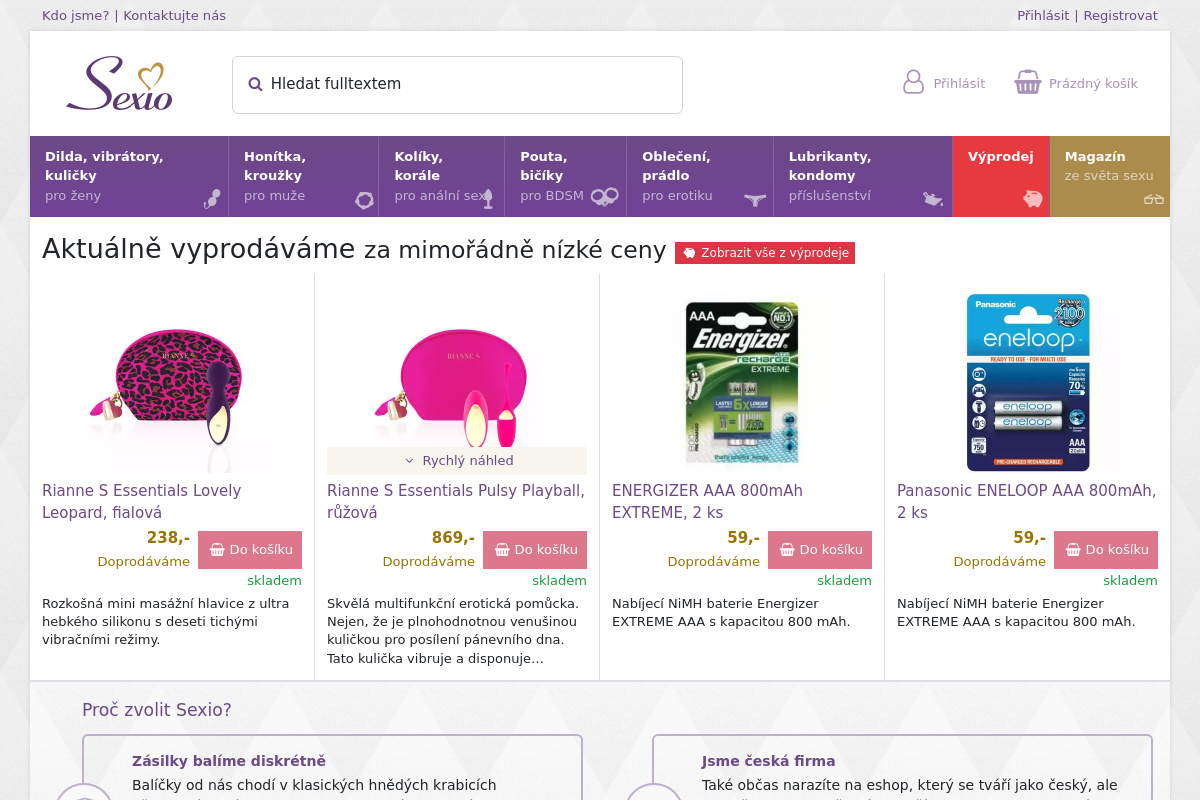The width and height of the screenshot is (1200, 800).
Task: Click Přihlásit next to the user icon
Action: (959, 84)
